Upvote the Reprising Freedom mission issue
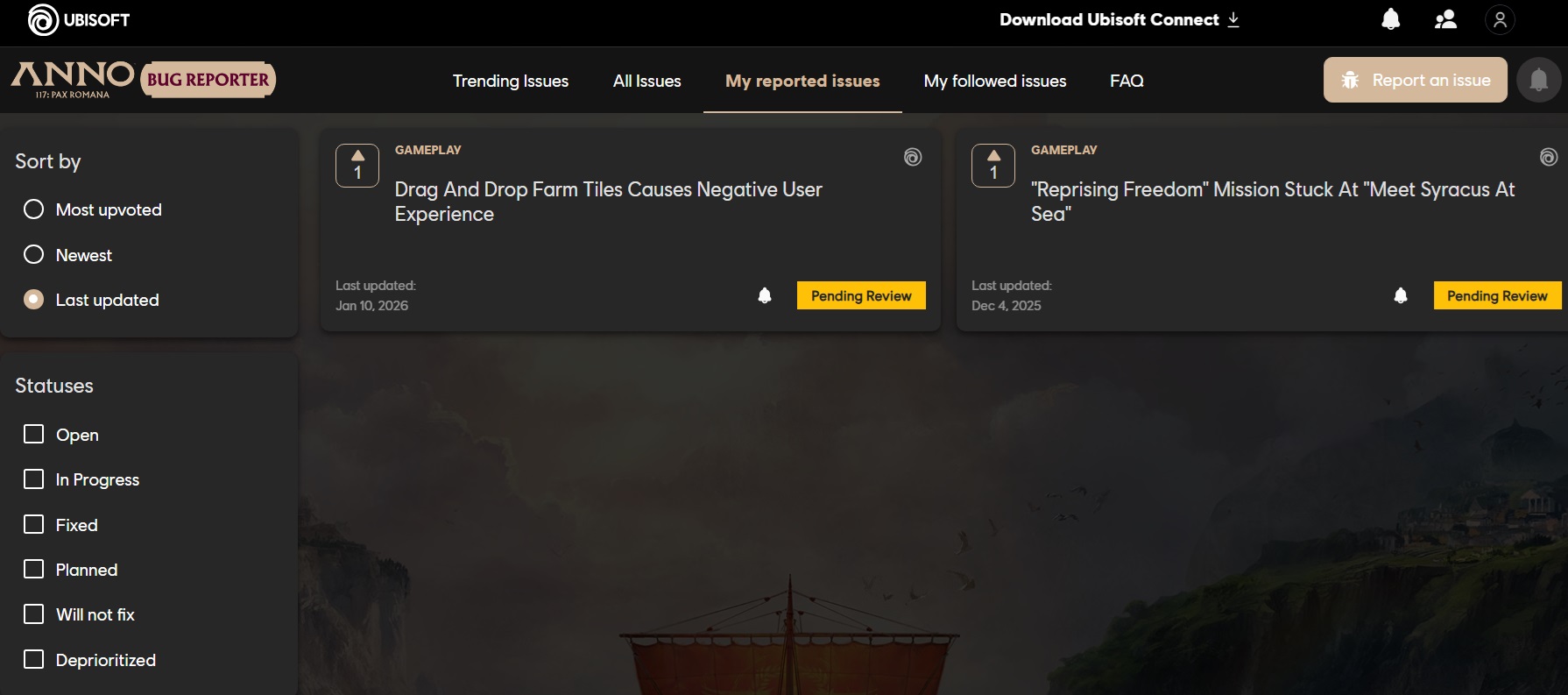 pyautogui.click(x=993, y=166)
